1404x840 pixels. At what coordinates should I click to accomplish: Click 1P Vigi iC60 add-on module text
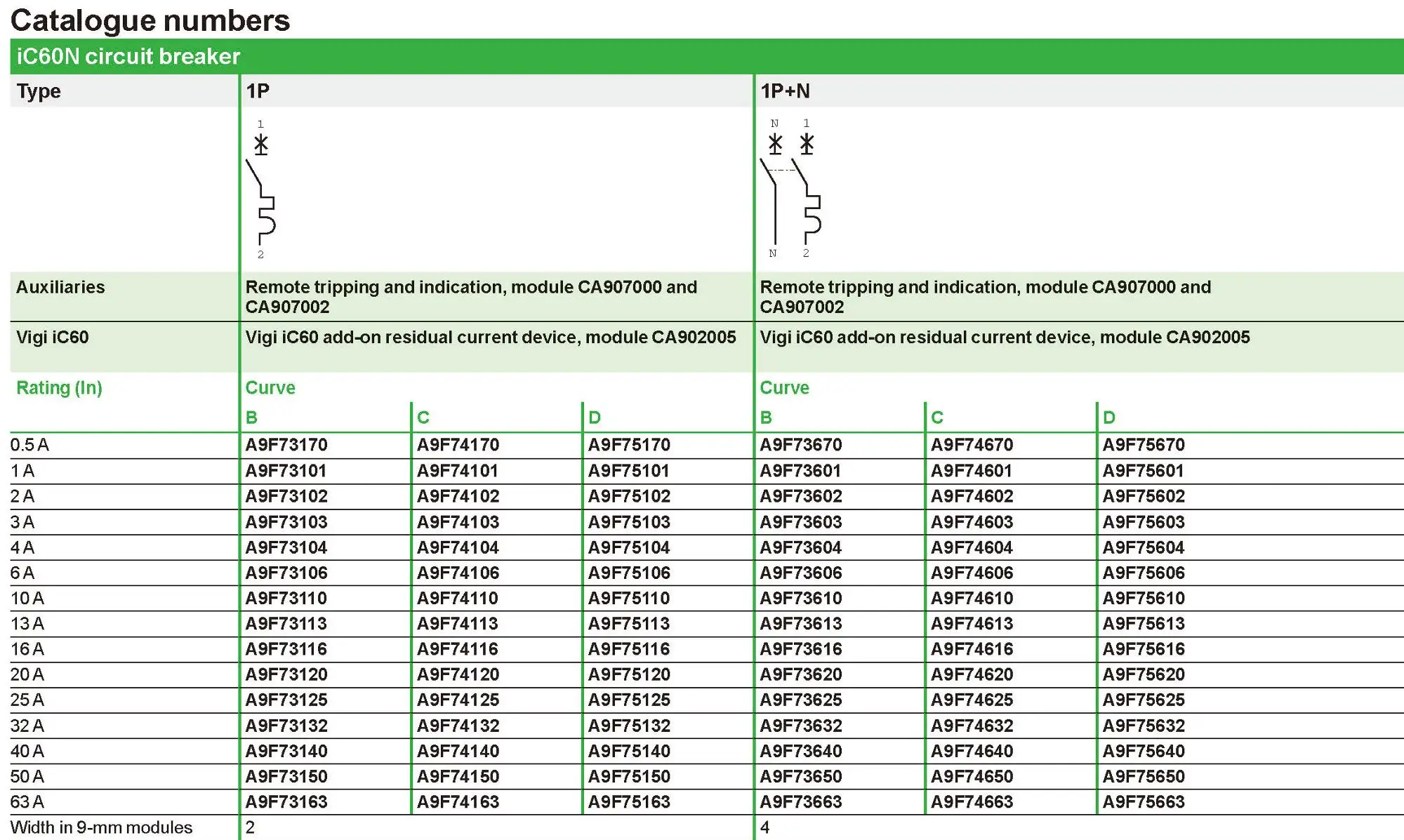click(491, 338)
